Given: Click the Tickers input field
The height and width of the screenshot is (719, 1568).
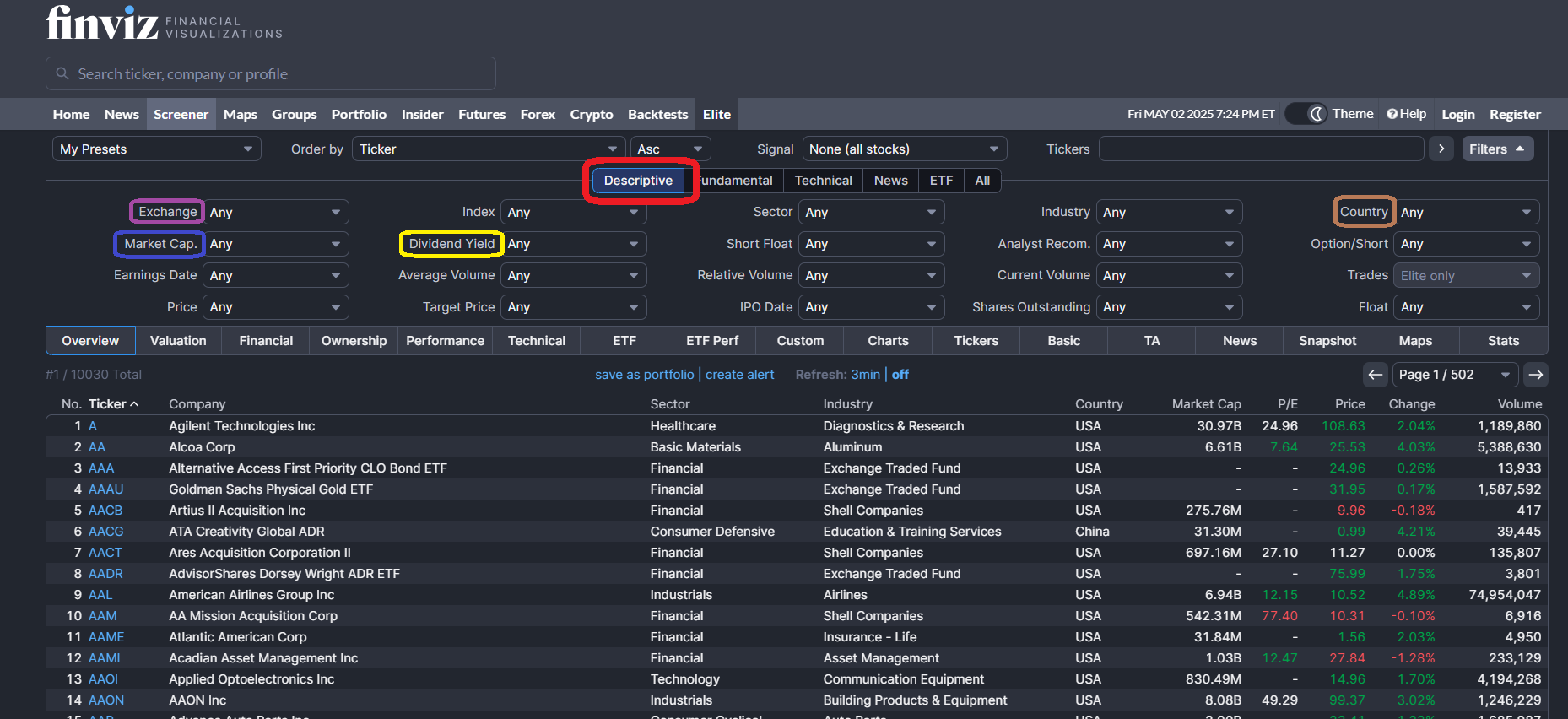Looking at the screenshot, I should click(x=1261, y=149).
